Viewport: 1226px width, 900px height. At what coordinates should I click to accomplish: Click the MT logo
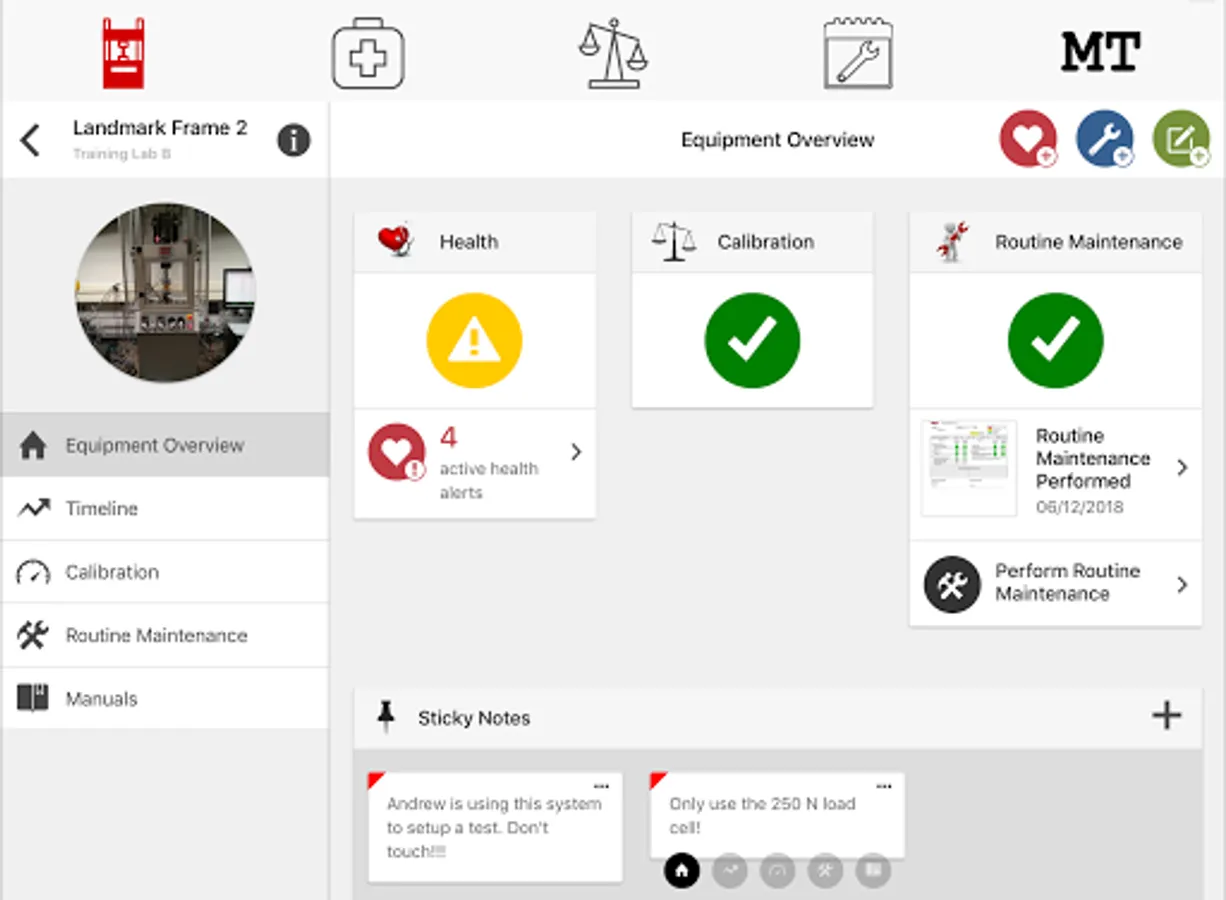point(1100,52)
